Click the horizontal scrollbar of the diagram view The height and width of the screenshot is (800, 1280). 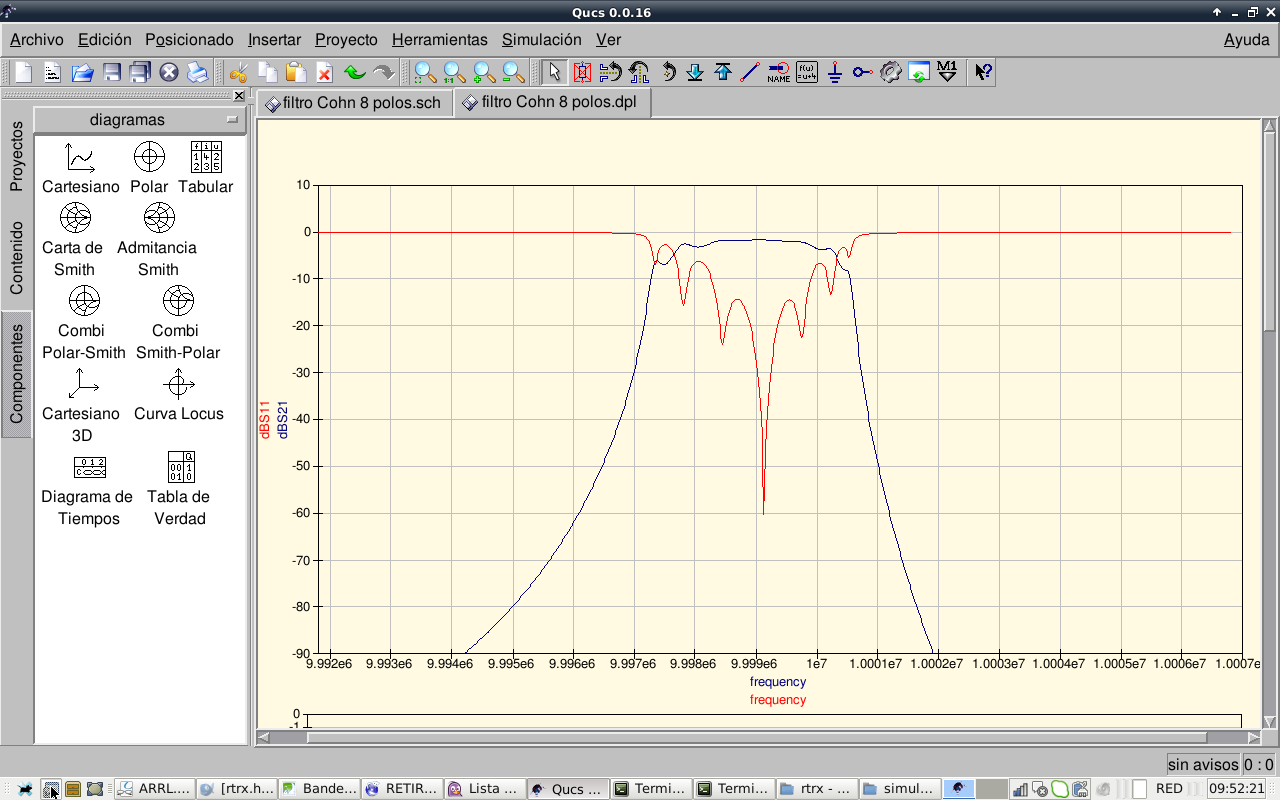[755, 738]
